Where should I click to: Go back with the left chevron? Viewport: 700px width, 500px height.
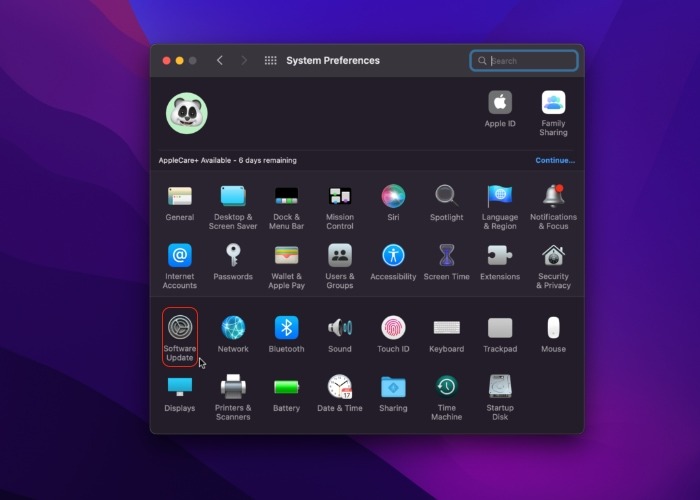point(220,60)
